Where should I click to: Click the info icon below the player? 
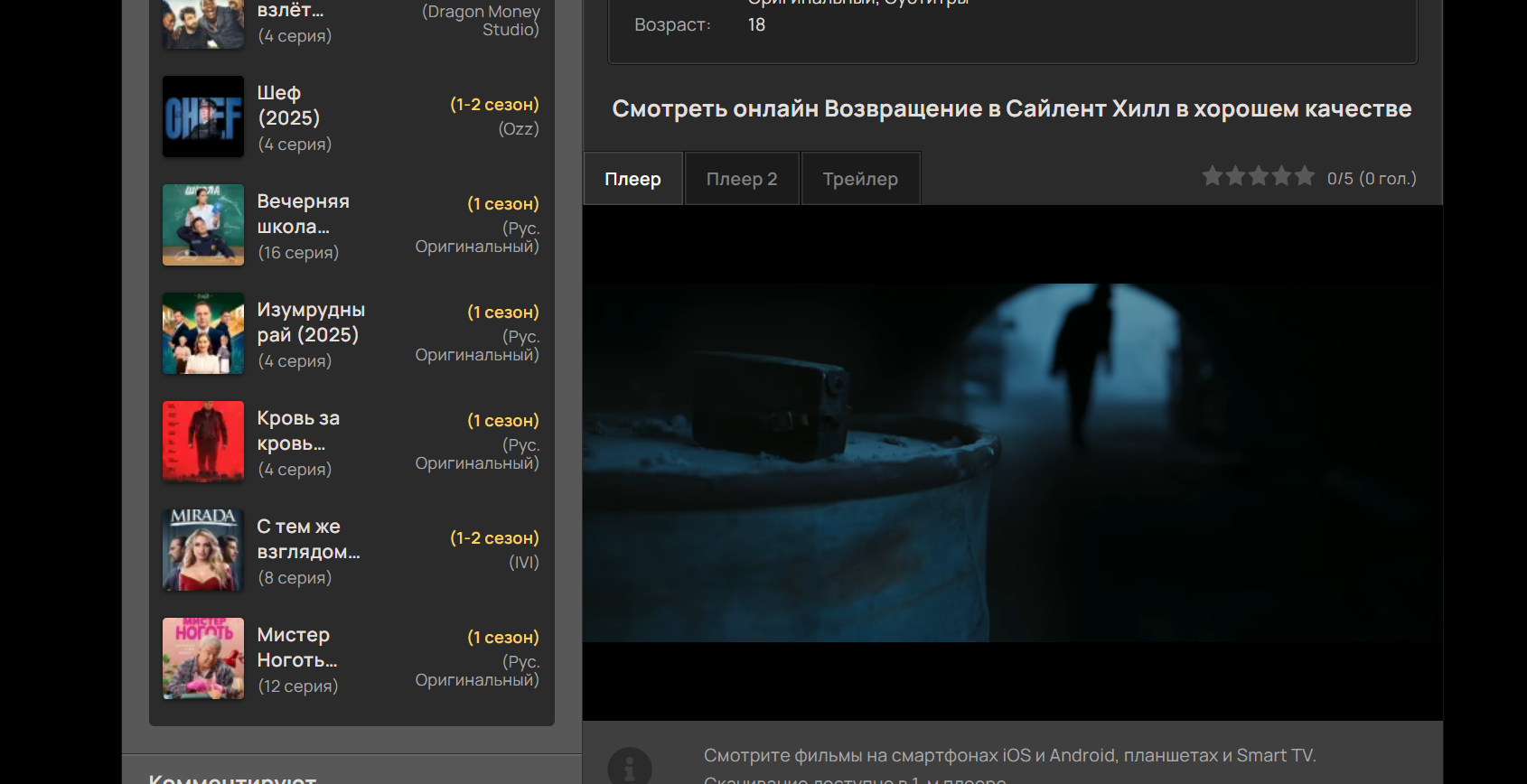630,767
